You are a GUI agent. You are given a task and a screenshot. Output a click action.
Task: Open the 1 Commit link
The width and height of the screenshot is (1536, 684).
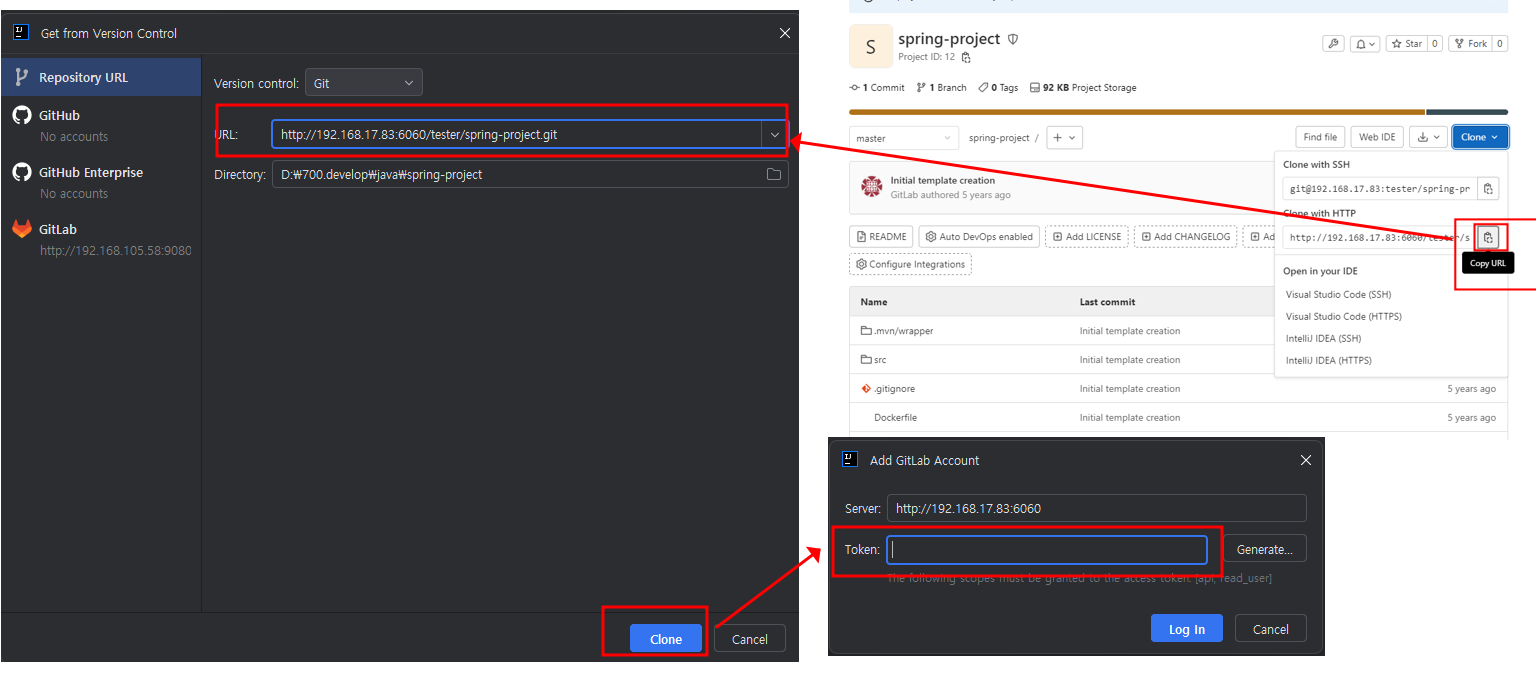click(x=877, y=88)
